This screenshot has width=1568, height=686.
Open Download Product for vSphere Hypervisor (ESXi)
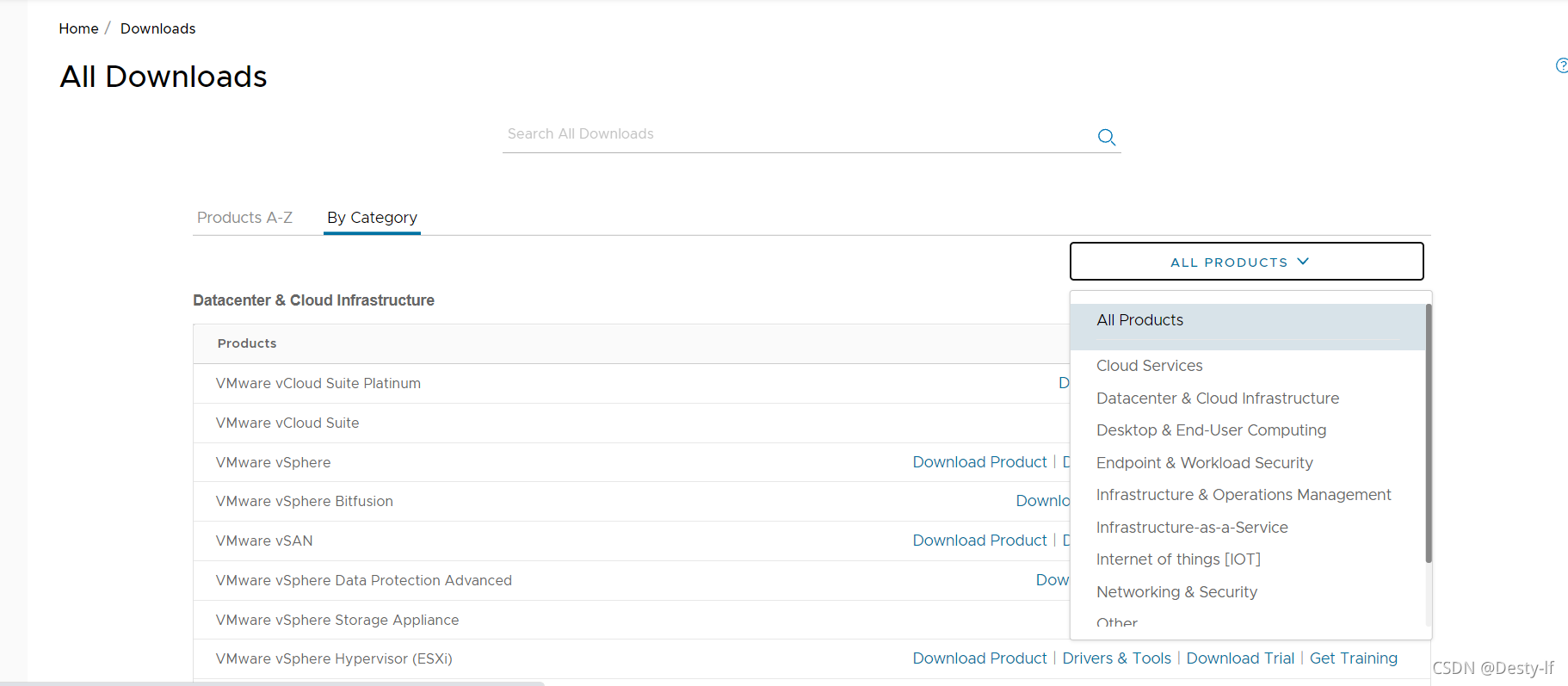pos(979,658)
